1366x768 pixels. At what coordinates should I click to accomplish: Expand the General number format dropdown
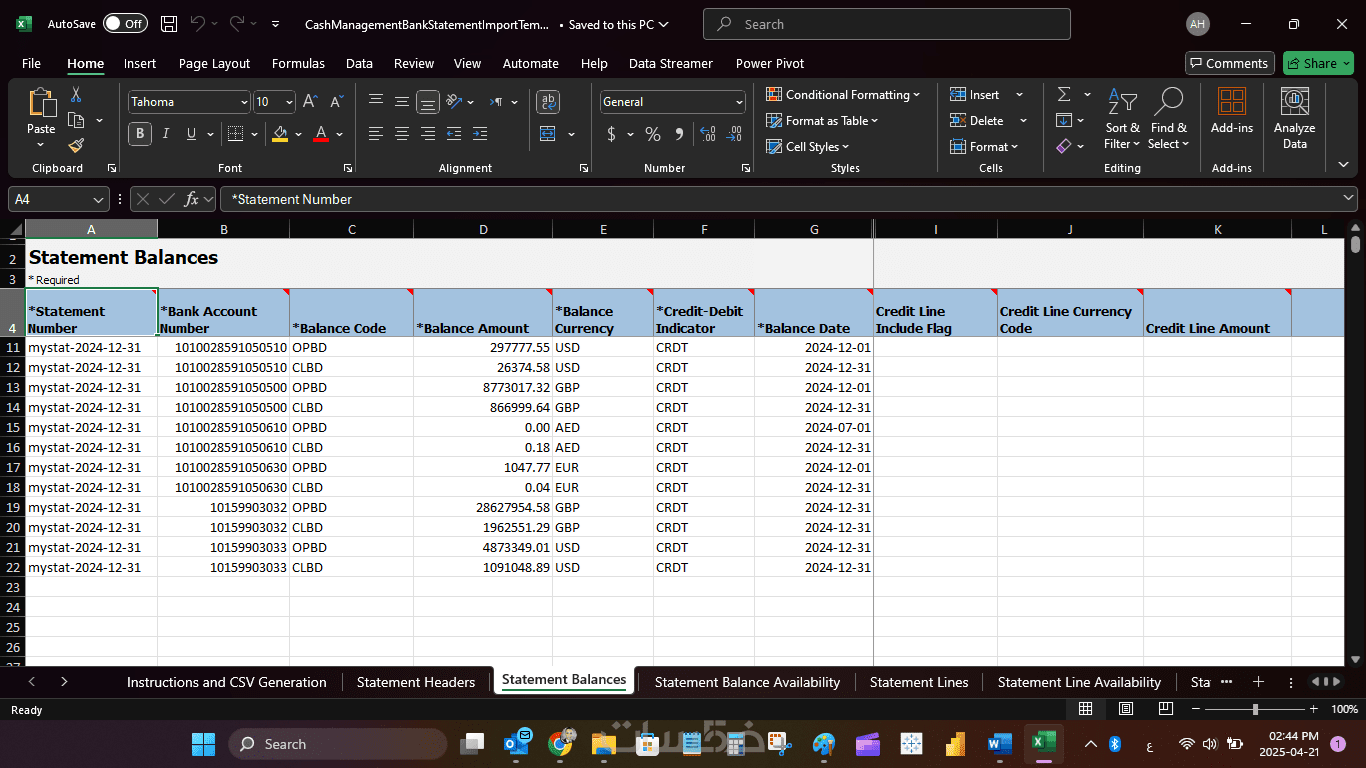[x=739, y=102]
